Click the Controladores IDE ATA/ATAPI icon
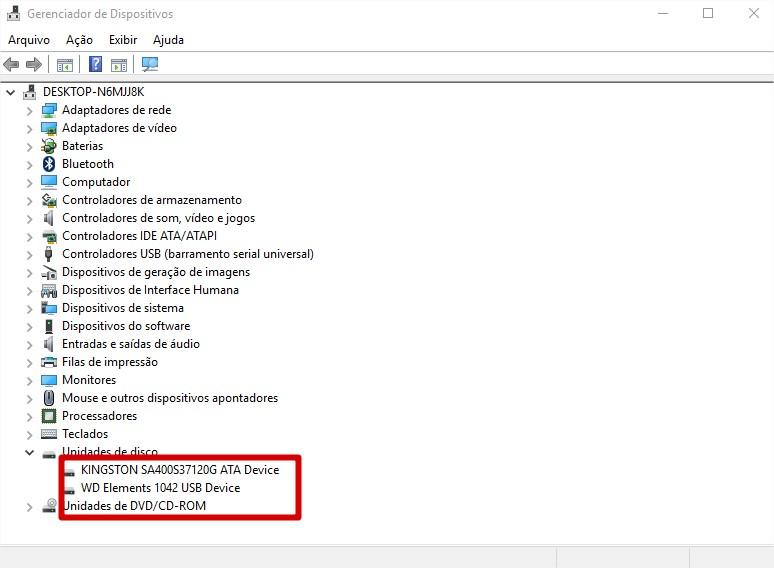Screen dimensions: 774x568 (49, 236)
